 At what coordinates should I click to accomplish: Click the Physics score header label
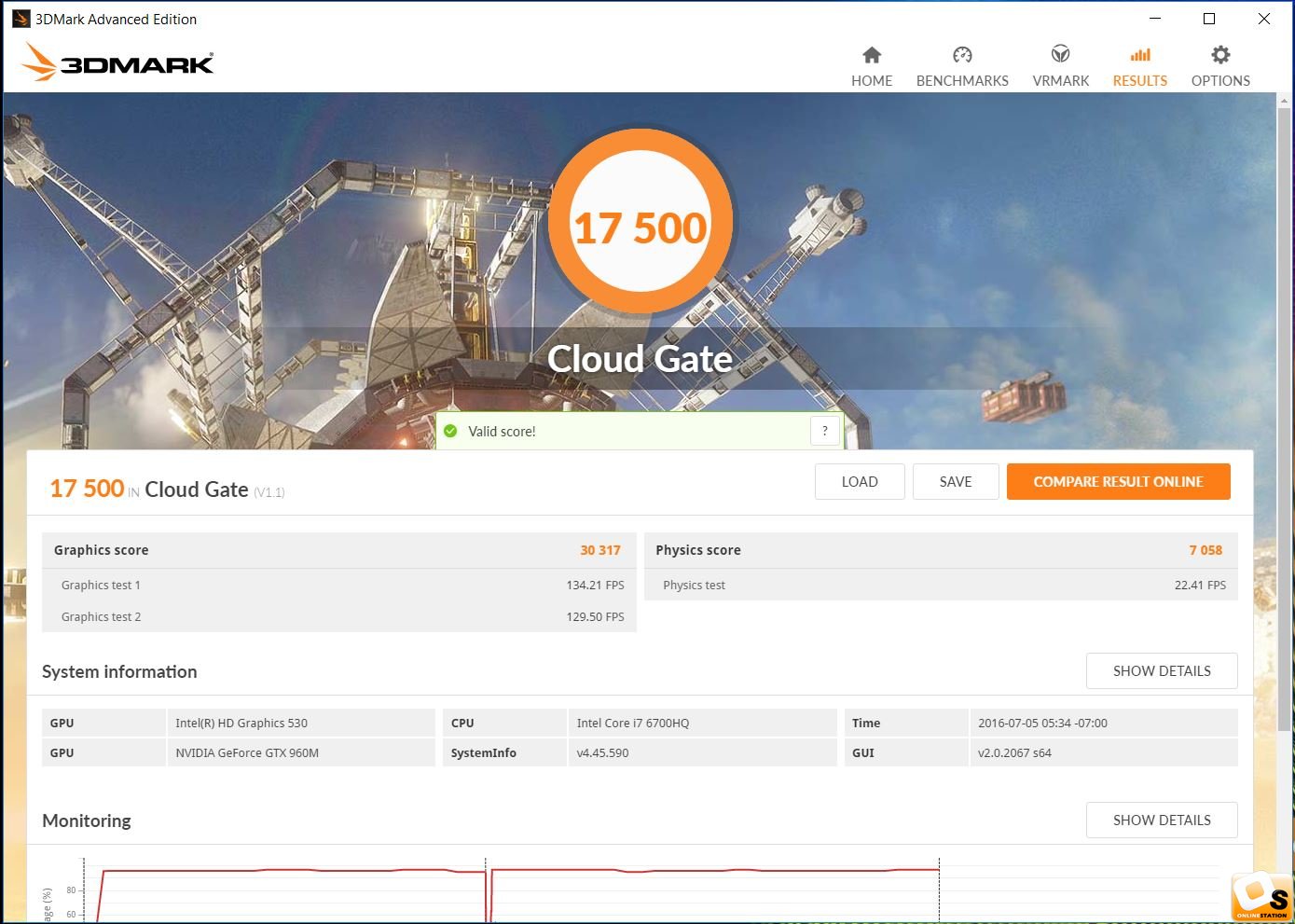[x=698, y=550]
